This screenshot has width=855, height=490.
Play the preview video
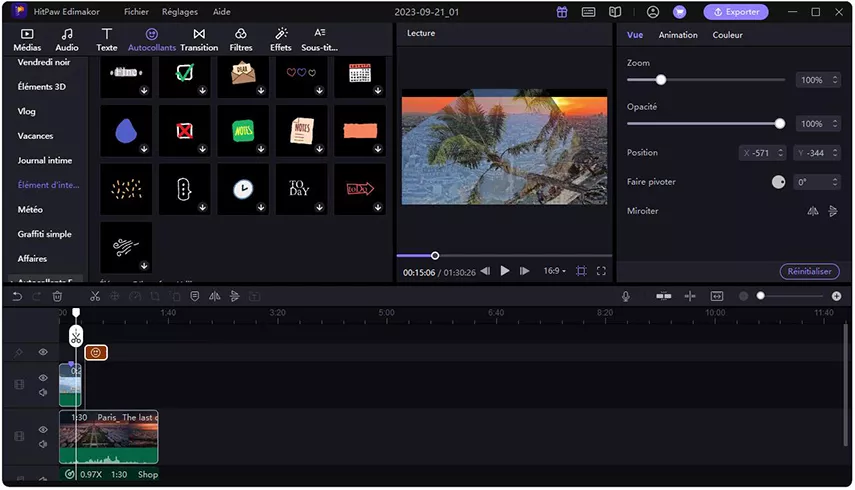[x=505, y=271]
